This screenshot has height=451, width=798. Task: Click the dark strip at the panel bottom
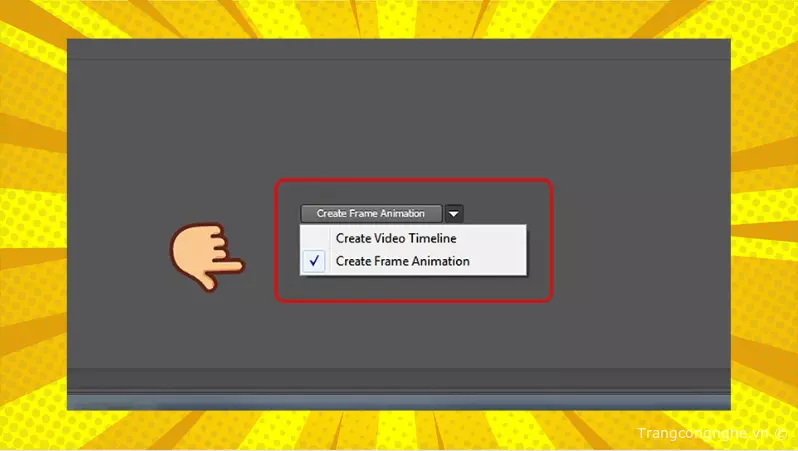click(x=400, y=380)
